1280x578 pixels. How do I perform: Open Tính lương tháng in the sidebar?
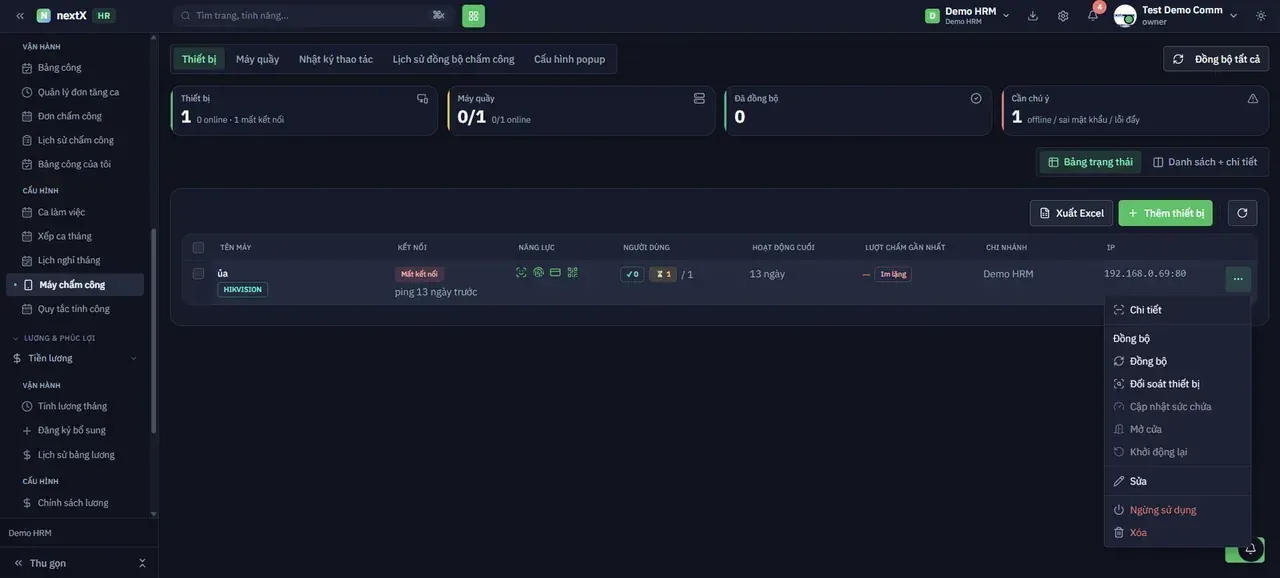75,406
